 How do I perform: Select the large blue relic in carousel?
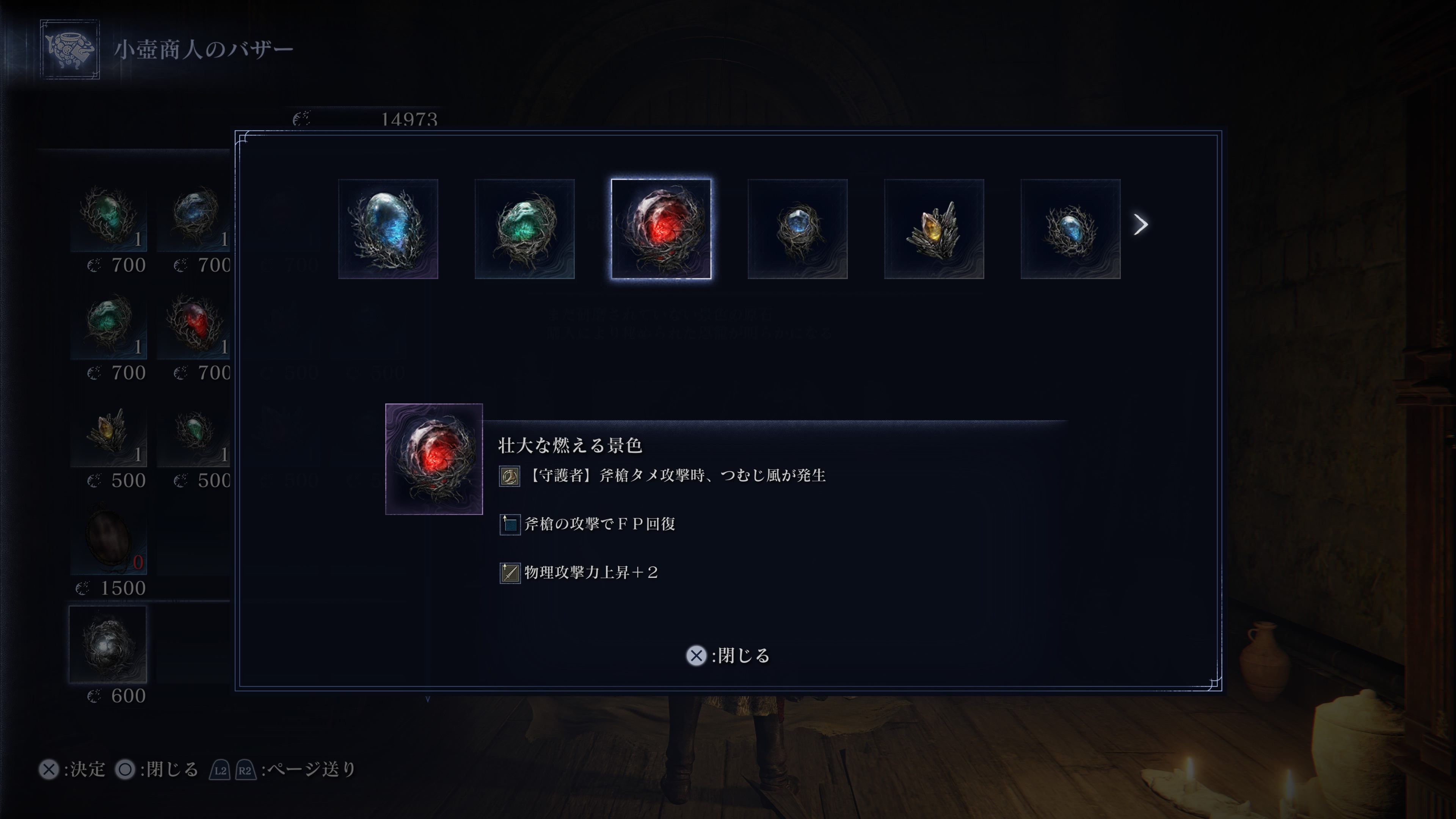coord(388,229)
